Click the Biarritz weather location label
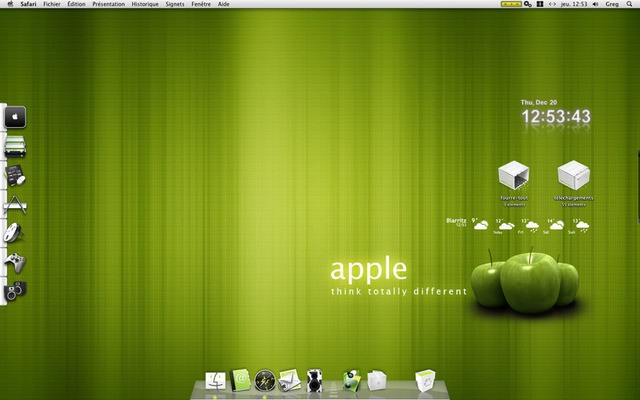Screen dimensions: 640x400 pos(456,221)
